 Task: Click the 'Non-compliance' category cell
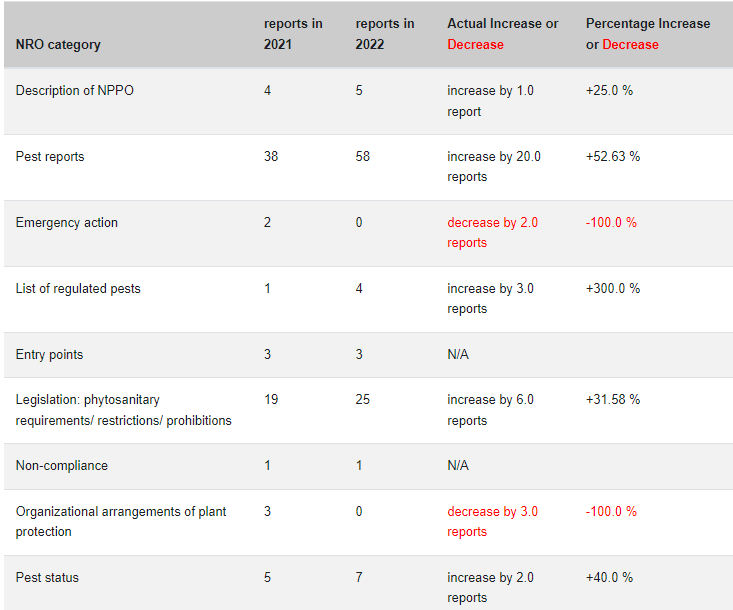[x=62, y=466]
